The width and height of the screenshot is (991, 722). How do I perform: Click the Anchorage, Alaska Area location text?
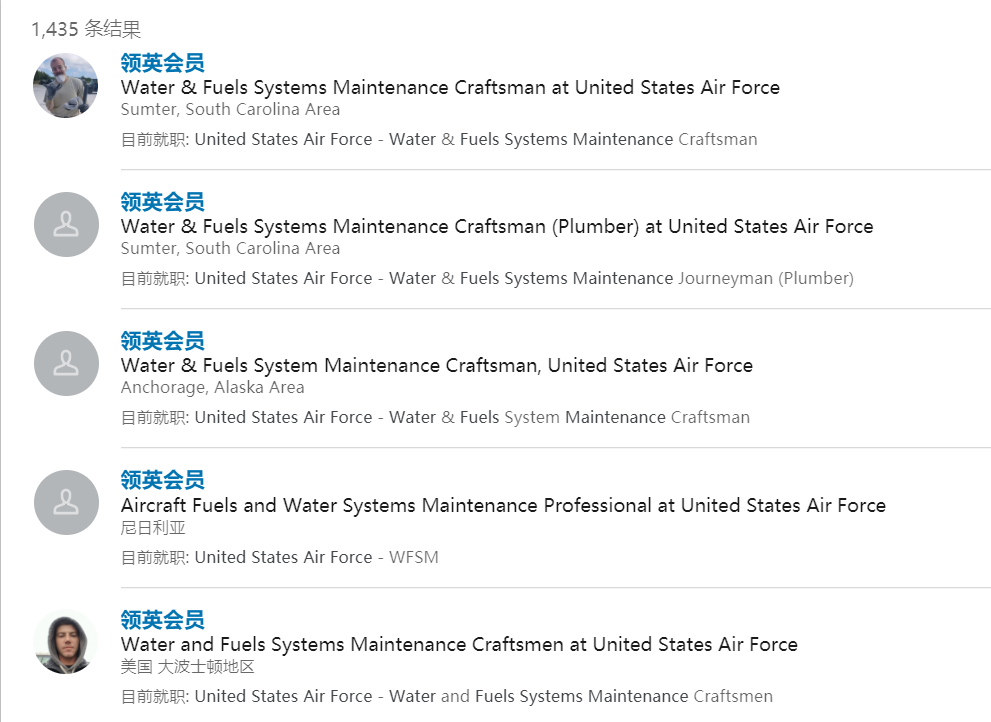point(212,387)
